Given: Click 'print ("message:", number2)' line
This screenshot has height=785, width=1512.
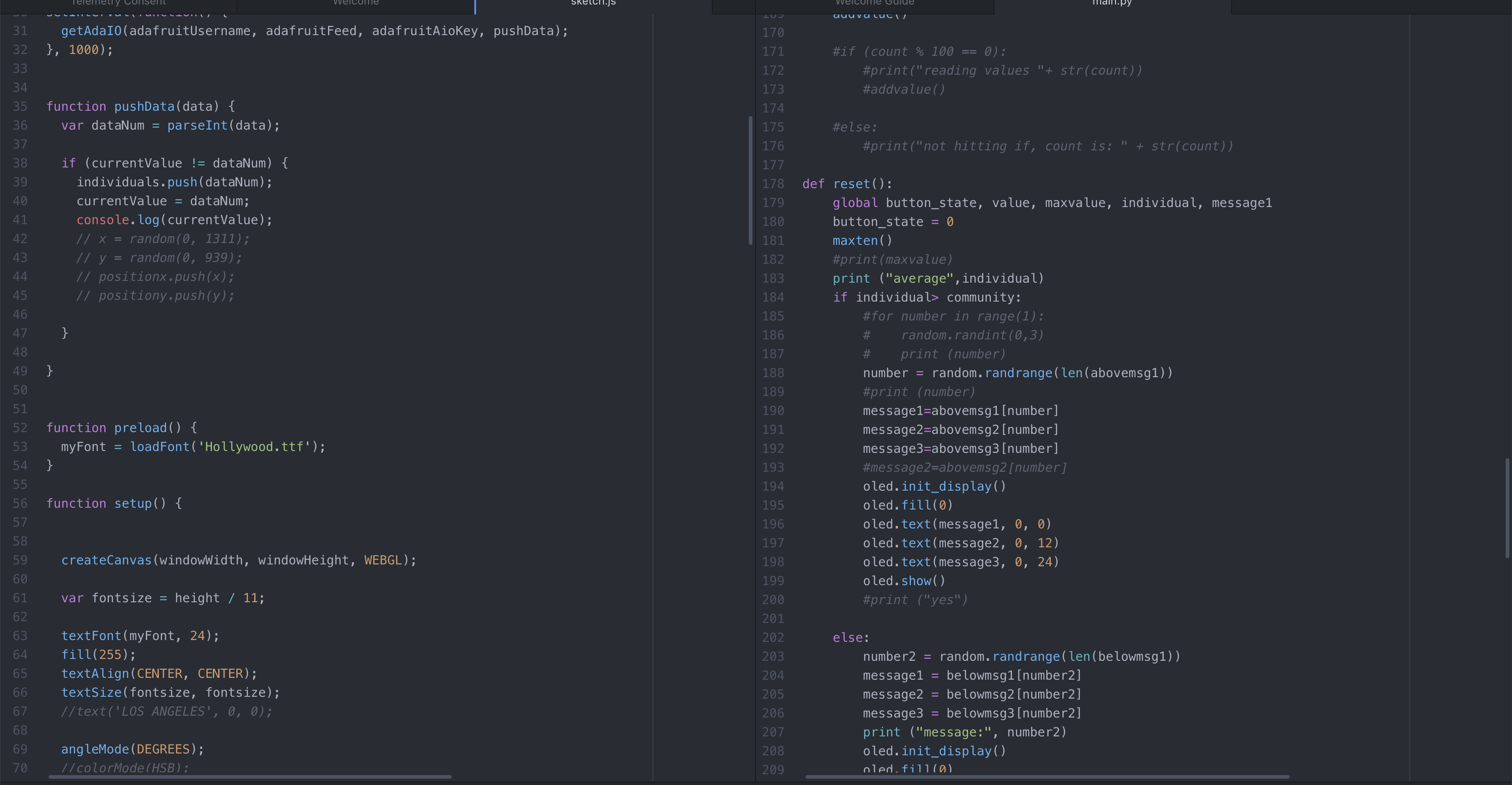Looking at the screenshot, I should [x=965, y=732].
